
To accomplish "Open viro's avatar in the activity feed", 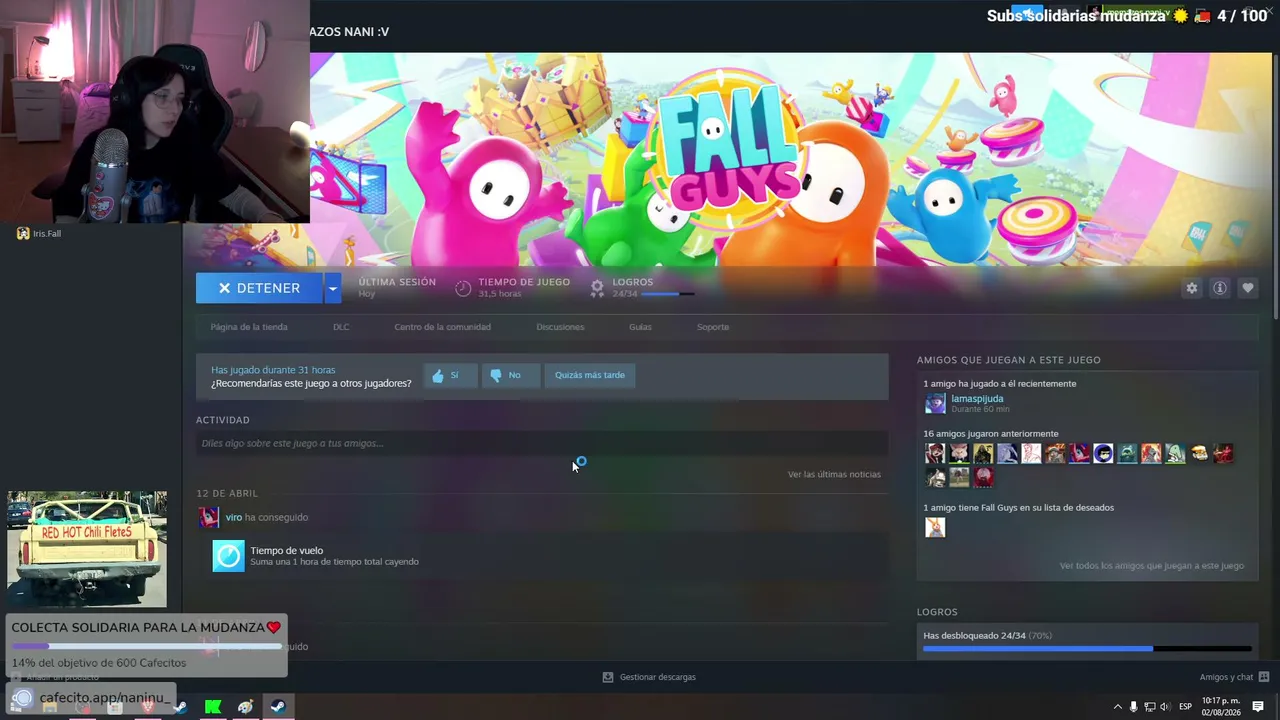I will coord(209,517).
